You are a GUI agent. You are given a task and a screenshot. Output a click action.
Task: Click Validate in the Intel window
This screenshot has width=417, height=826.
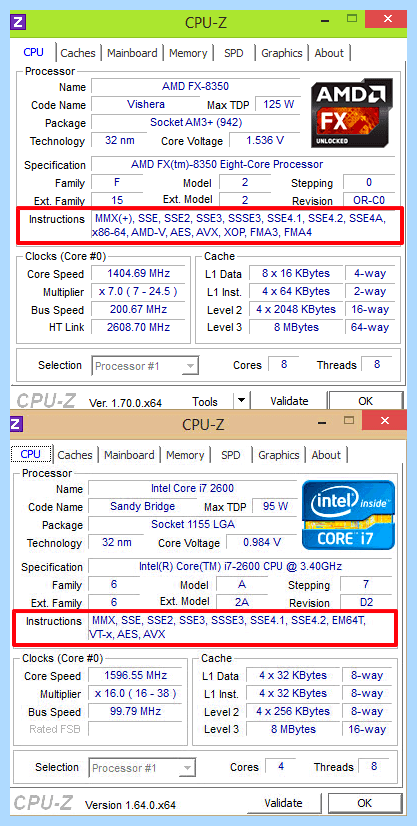pyautogui.click(x=283, y=803)
